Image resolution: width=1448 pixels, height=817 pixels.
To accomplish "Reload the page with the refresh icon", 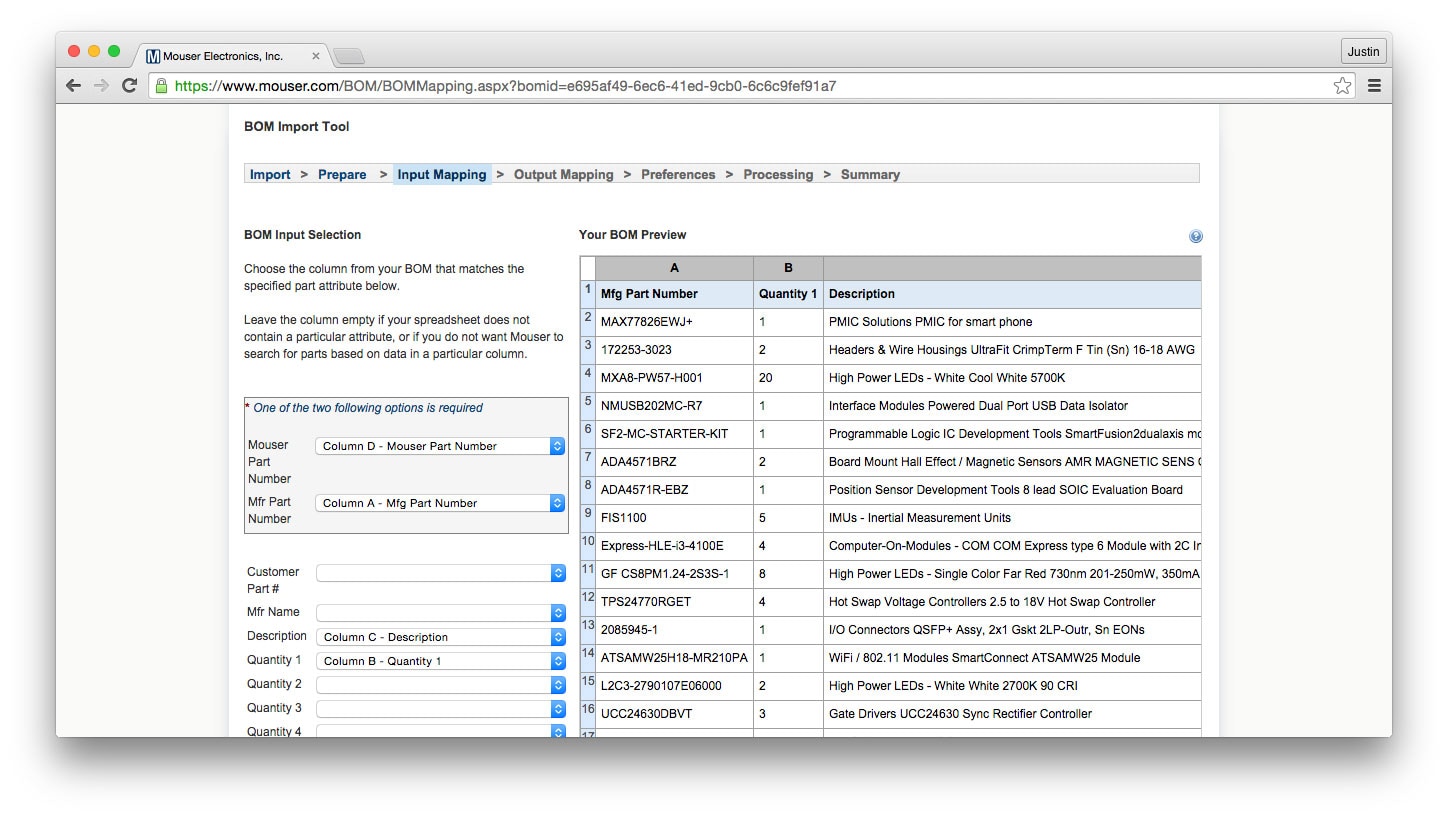I will pos(129,86).
